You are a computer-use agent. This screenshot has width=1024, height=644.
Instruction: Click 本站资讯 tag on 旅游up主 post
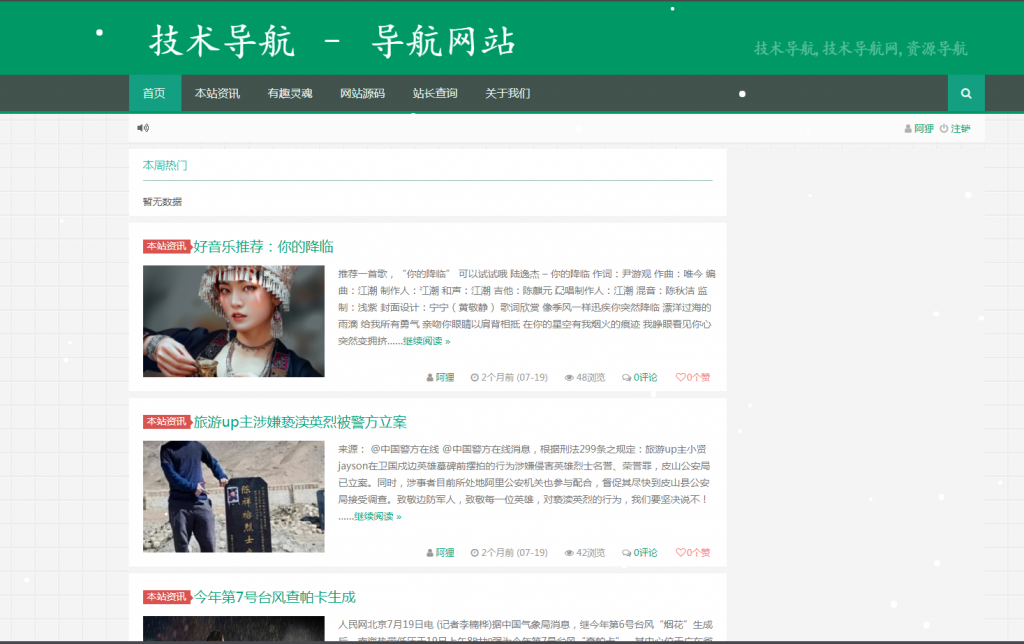[167, 421]
